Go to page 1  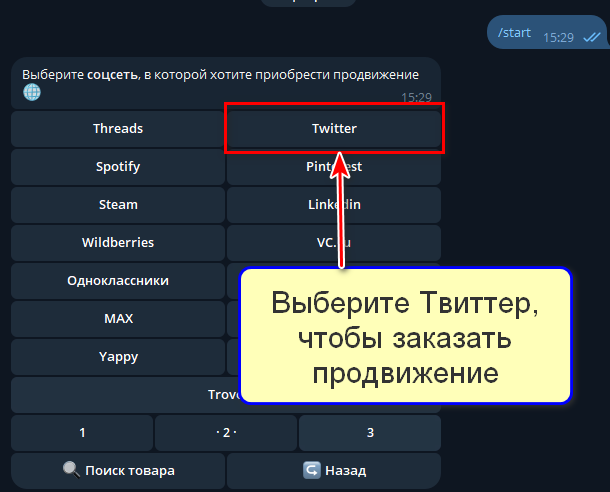[x=82, y=433]
